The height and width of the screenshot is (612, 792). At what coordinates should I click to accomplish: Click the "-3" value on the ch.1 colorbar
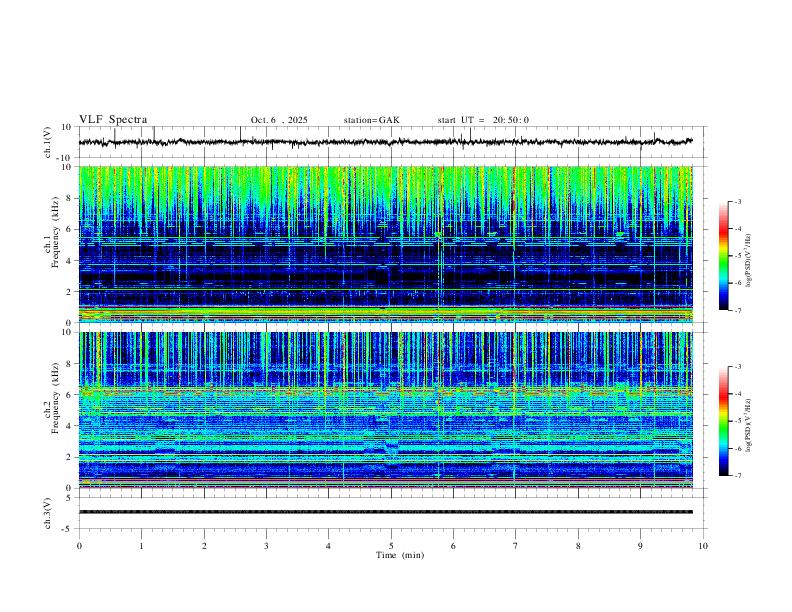[738, 201]
